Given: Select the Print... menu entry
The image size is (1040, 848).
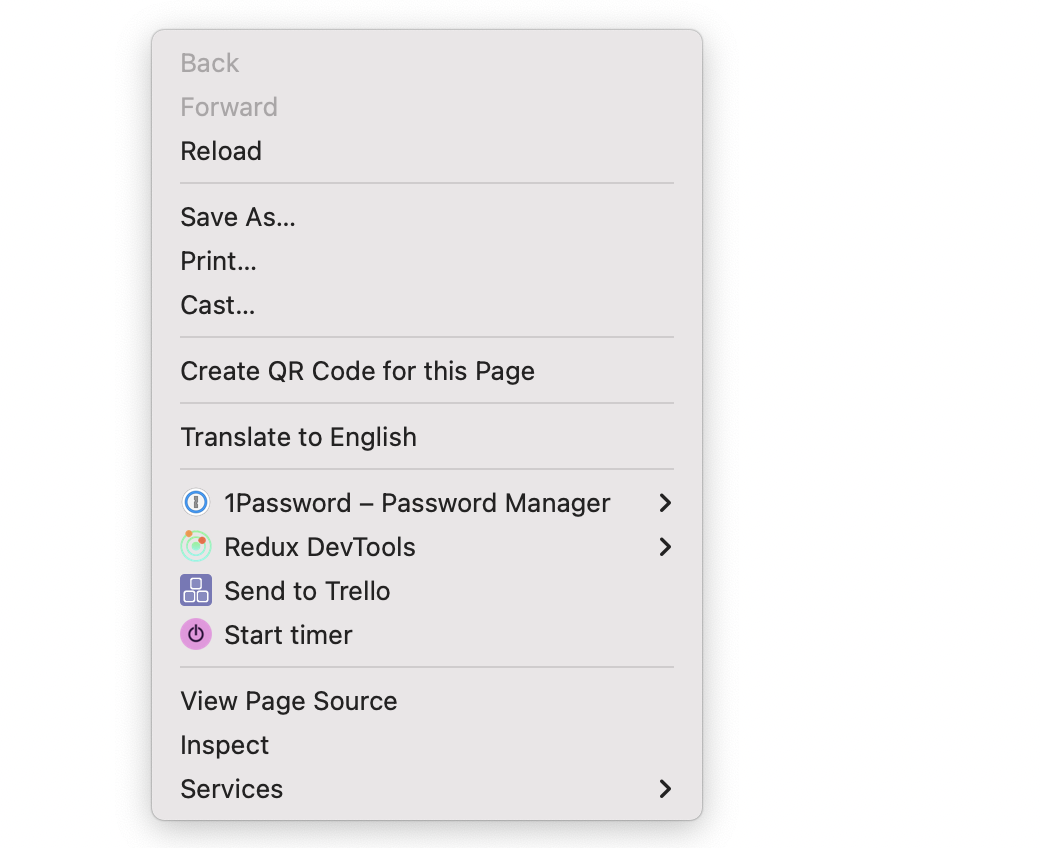Looking at the screenshot, I should point(219,261).
